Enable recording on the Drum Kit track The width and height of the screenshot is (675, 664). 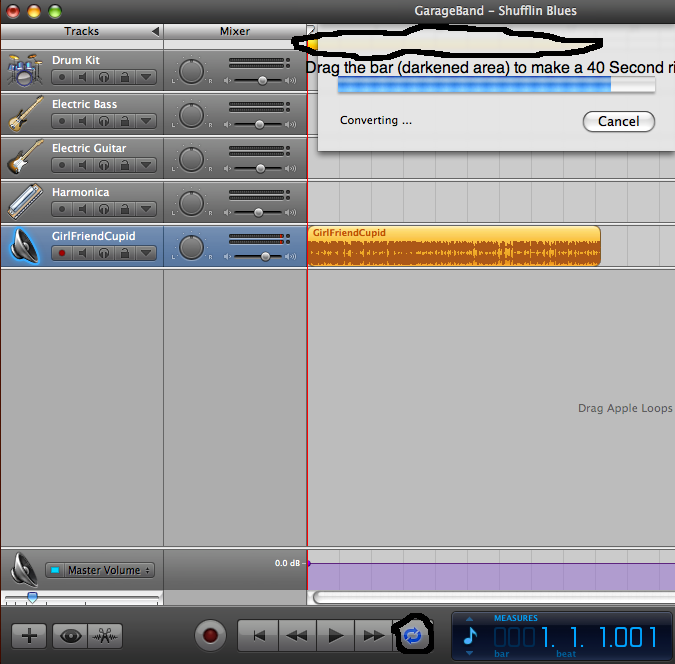point(62,78)
